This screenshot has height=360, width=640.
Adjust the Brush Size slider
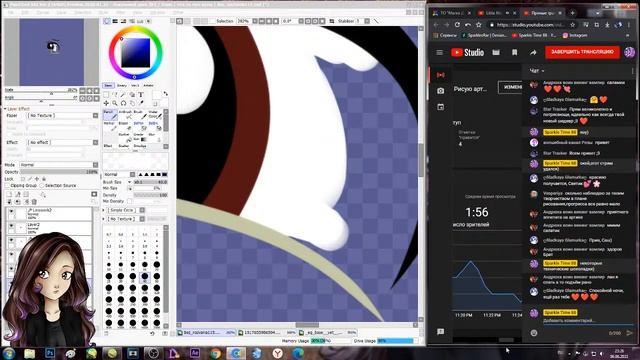(151, 182)
